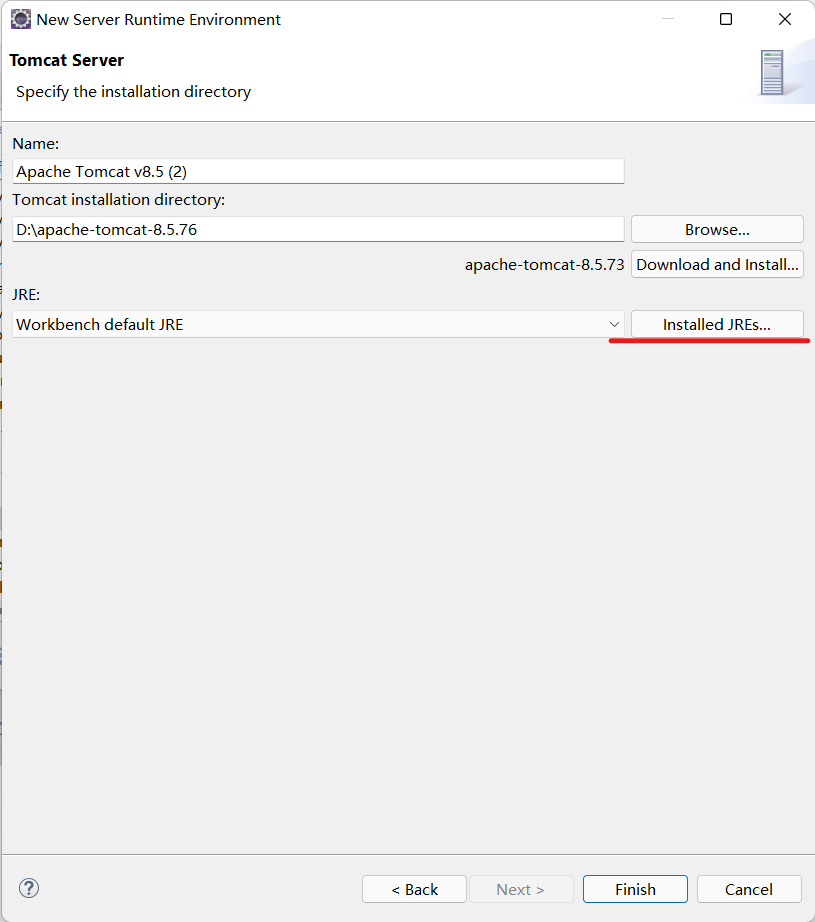
Task: Click the 'Tomcat installation directory:' label
Action: [119, 200]
